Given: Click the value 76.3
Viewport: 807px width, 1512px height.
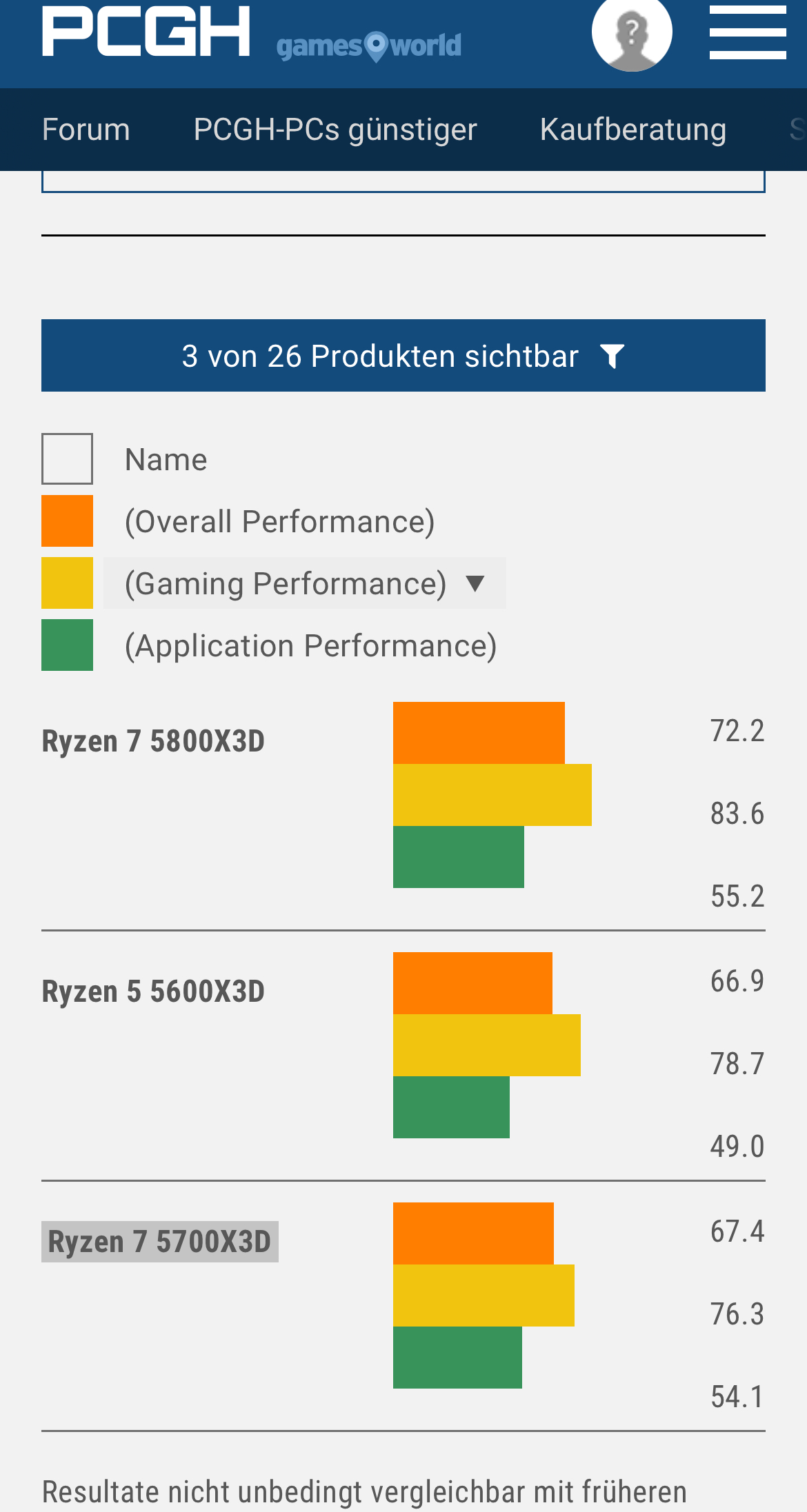Looking at the screenshot, I should tap(737, 1314).
